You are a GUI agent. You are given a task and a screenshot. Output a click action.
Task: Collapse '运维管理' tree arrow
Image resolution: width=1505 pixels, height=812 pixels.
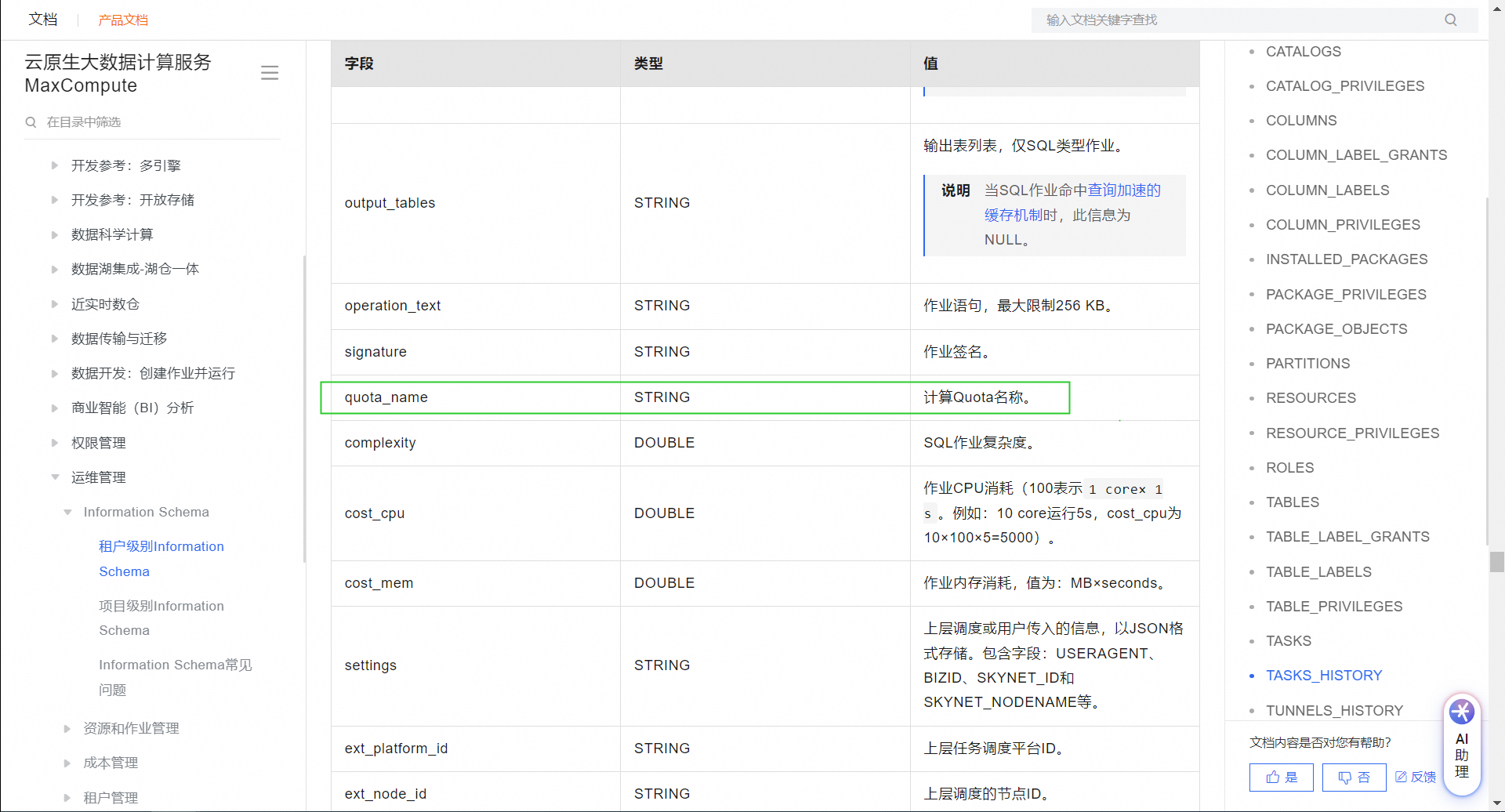(55, 477)
